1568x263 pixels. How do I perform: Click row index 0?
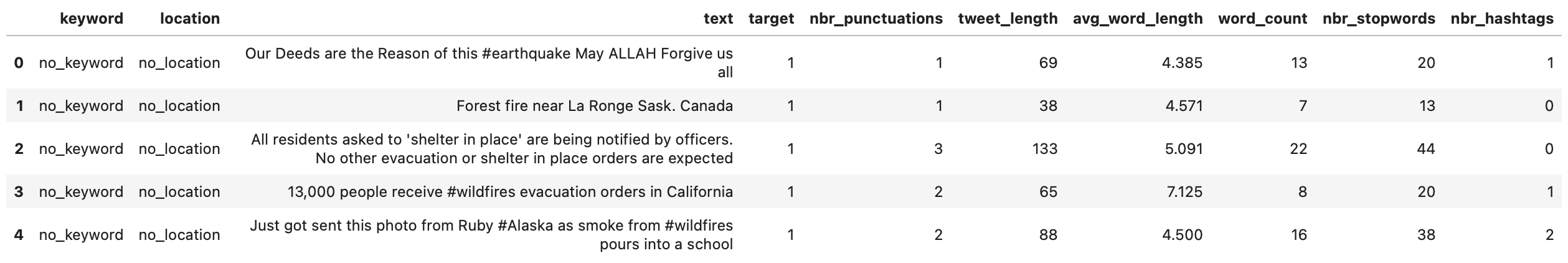tap(19, 63)
